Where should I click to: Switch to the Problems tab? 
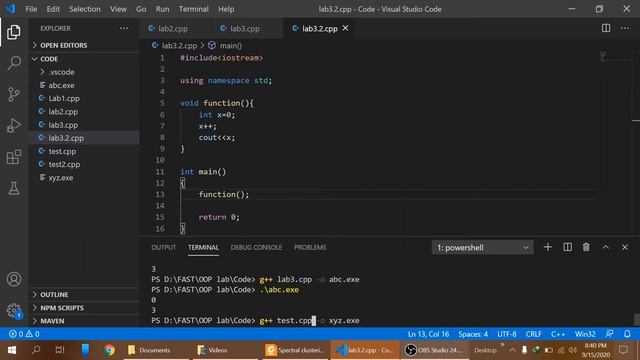point(310,247)
